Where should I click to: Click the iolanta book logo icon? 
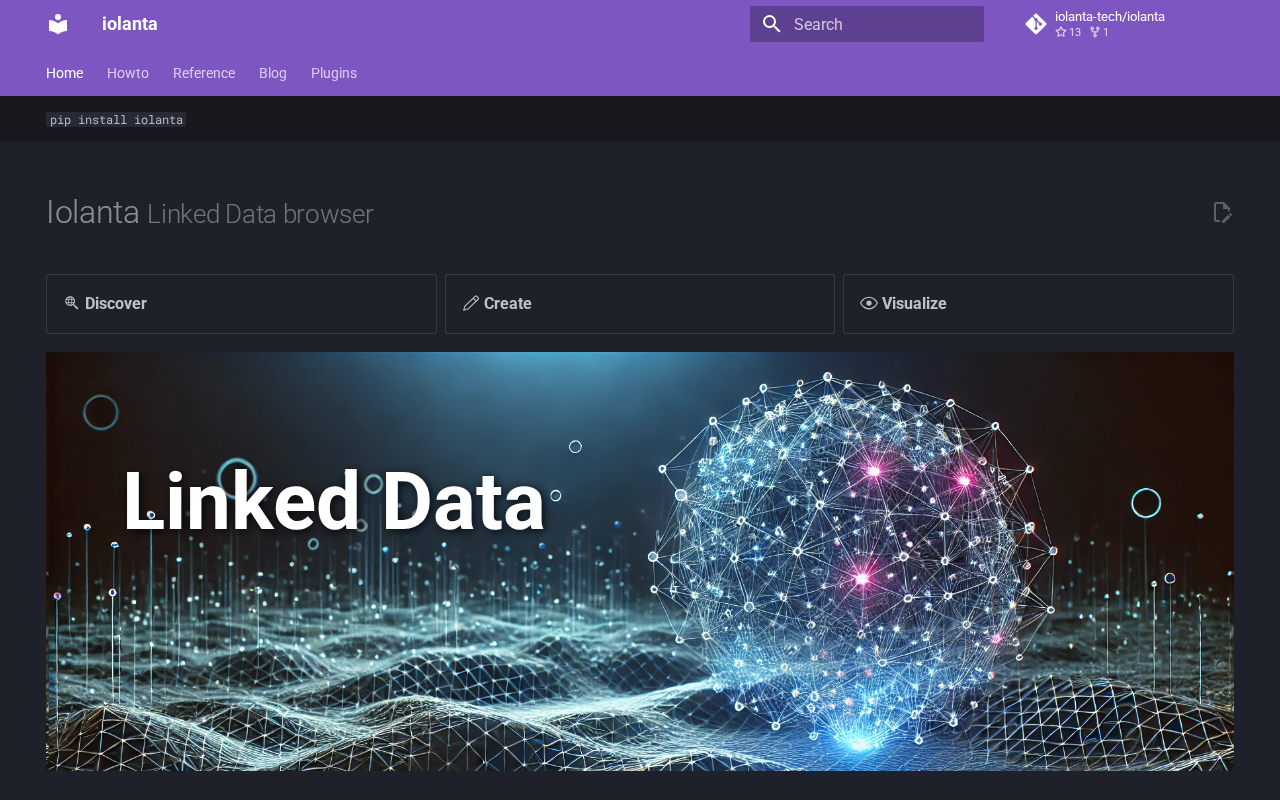58,24
